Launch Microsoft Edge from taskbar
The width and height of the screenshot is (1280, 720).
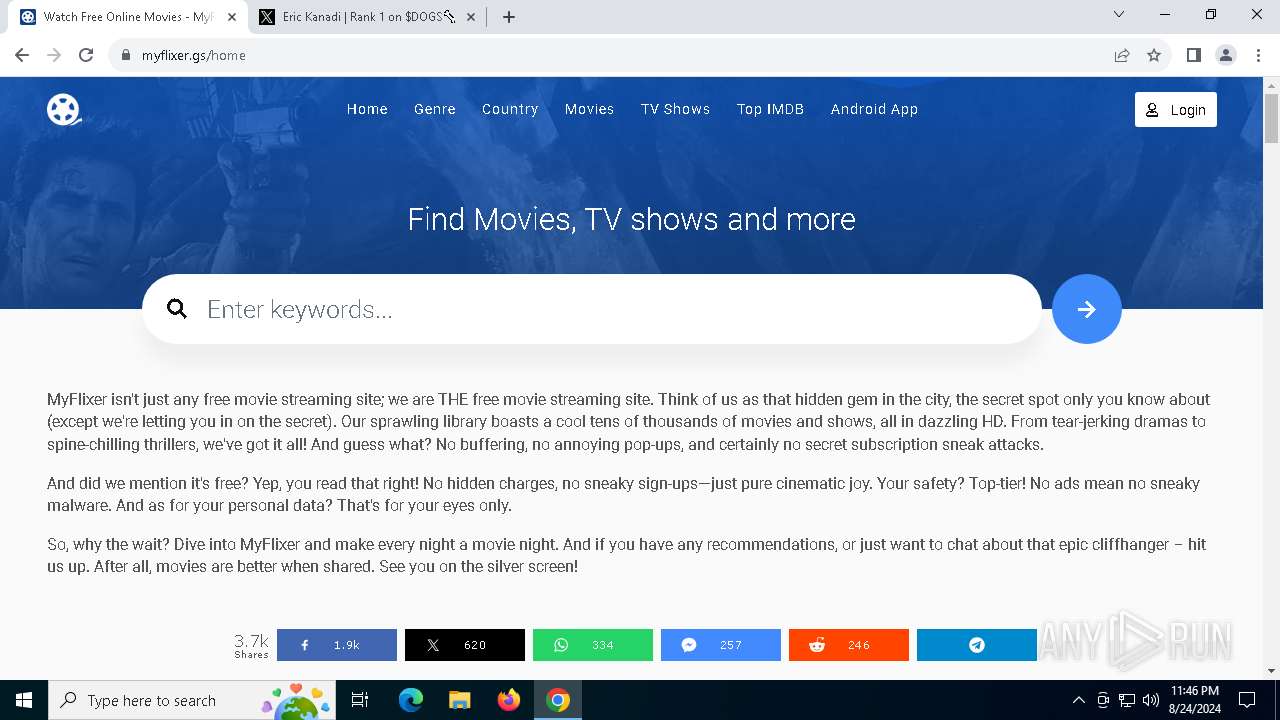pyautogui.click(x=411, y=700)
